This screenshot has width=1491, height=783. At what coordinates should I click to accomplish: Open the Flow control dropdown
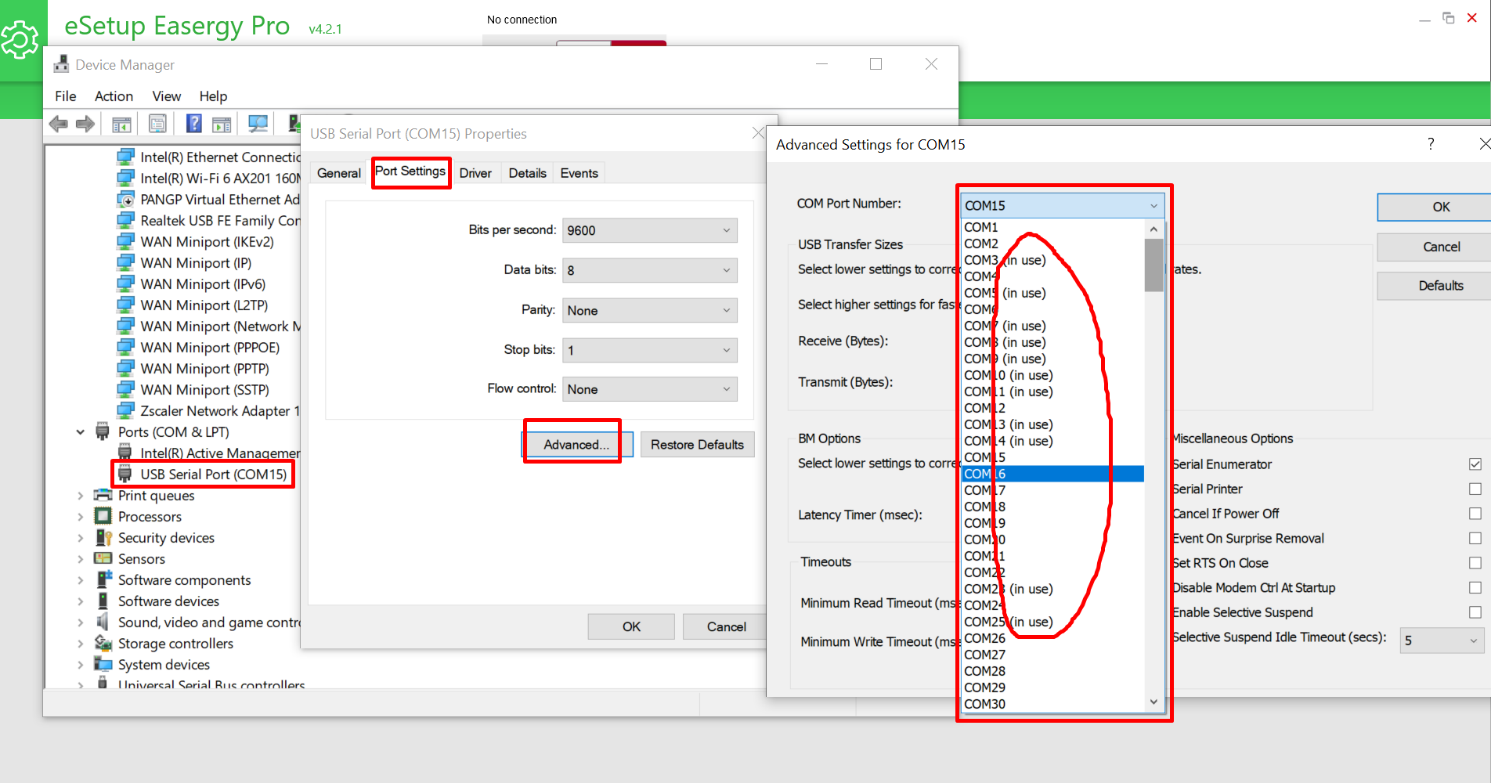coord(650,389)
